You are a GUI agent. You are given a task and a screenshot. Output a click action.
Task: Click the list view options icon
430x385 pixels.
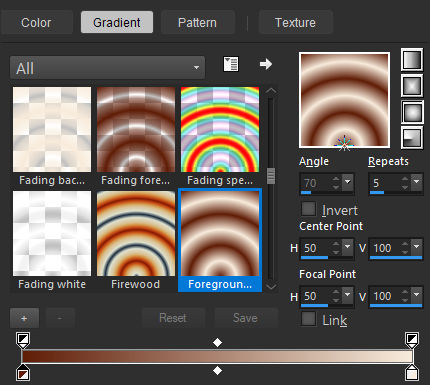click(231, 64)
